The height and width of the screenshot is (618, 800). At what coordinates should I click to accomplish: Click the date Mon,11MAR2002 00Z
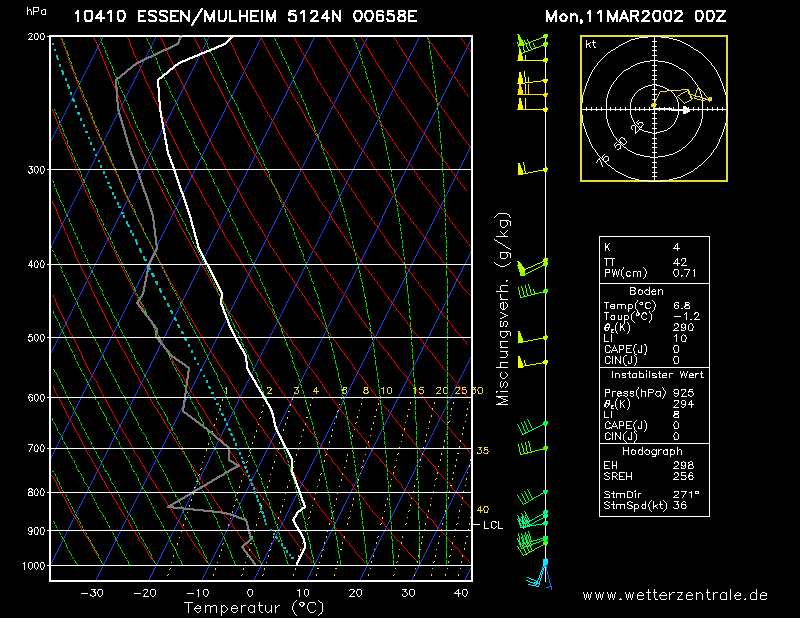point(635,16)
